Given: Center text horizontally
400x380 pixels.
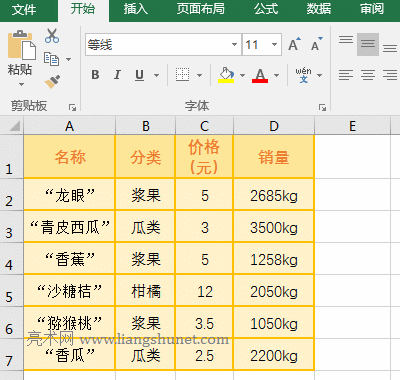Looking at the screenshot, I should (x=368, y=75).
